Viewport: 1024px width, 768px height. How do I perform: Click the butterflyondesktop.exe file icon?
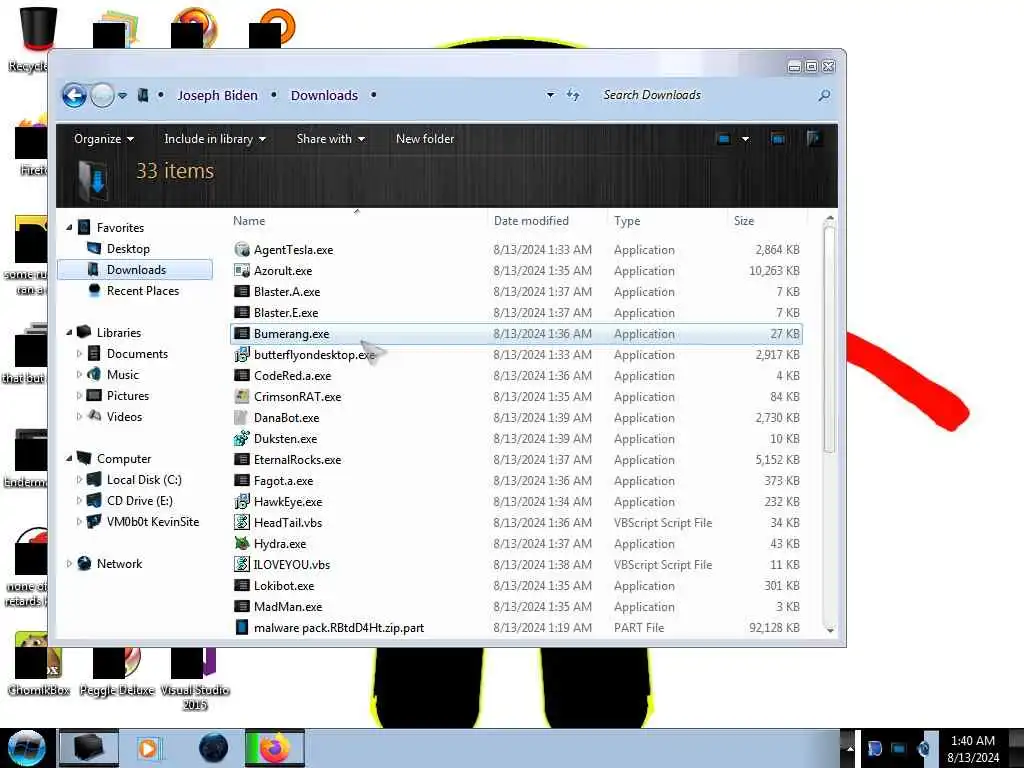coord(242,355)
